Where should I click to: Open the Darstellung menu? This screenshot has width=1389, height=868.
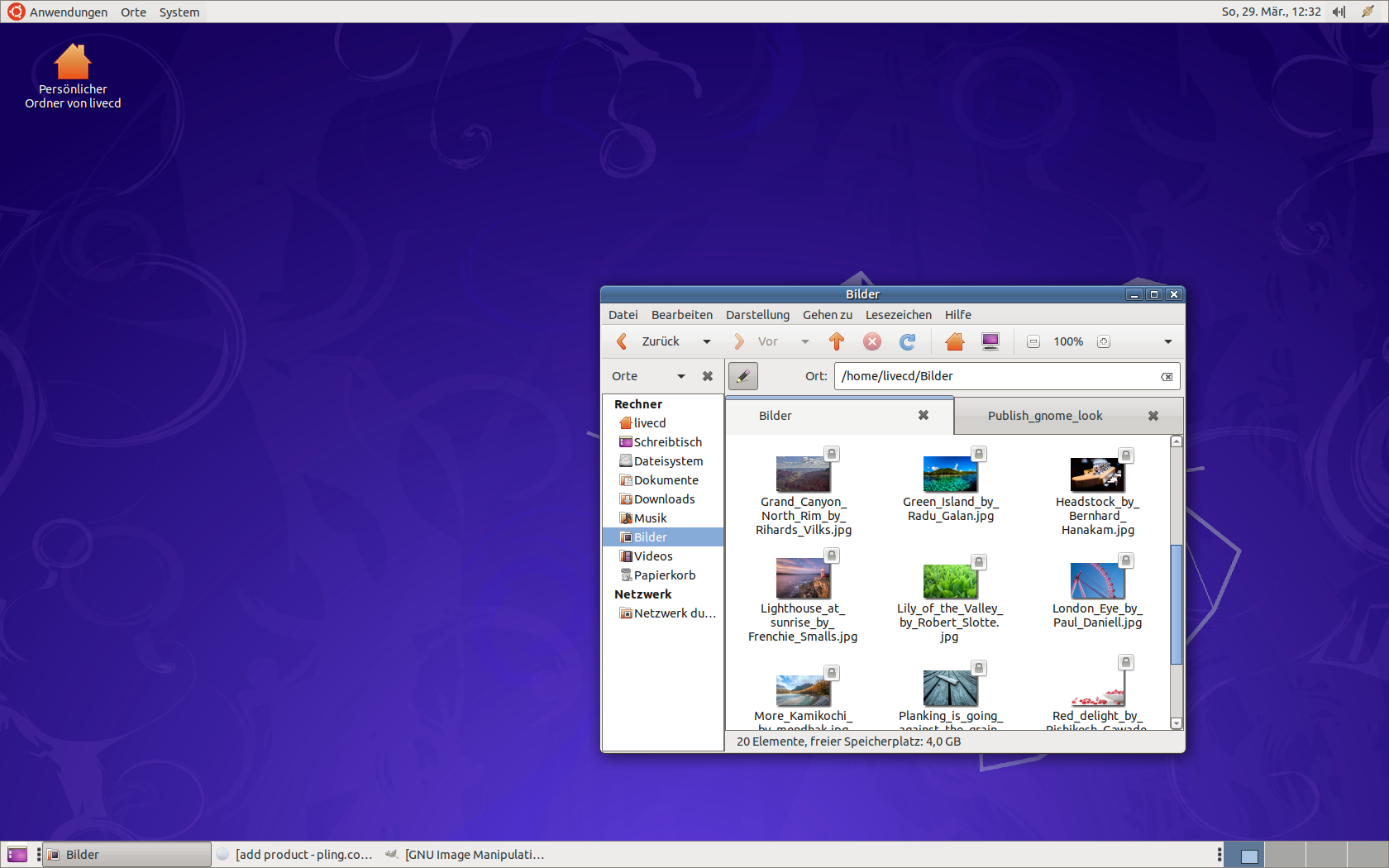(757, 315)
